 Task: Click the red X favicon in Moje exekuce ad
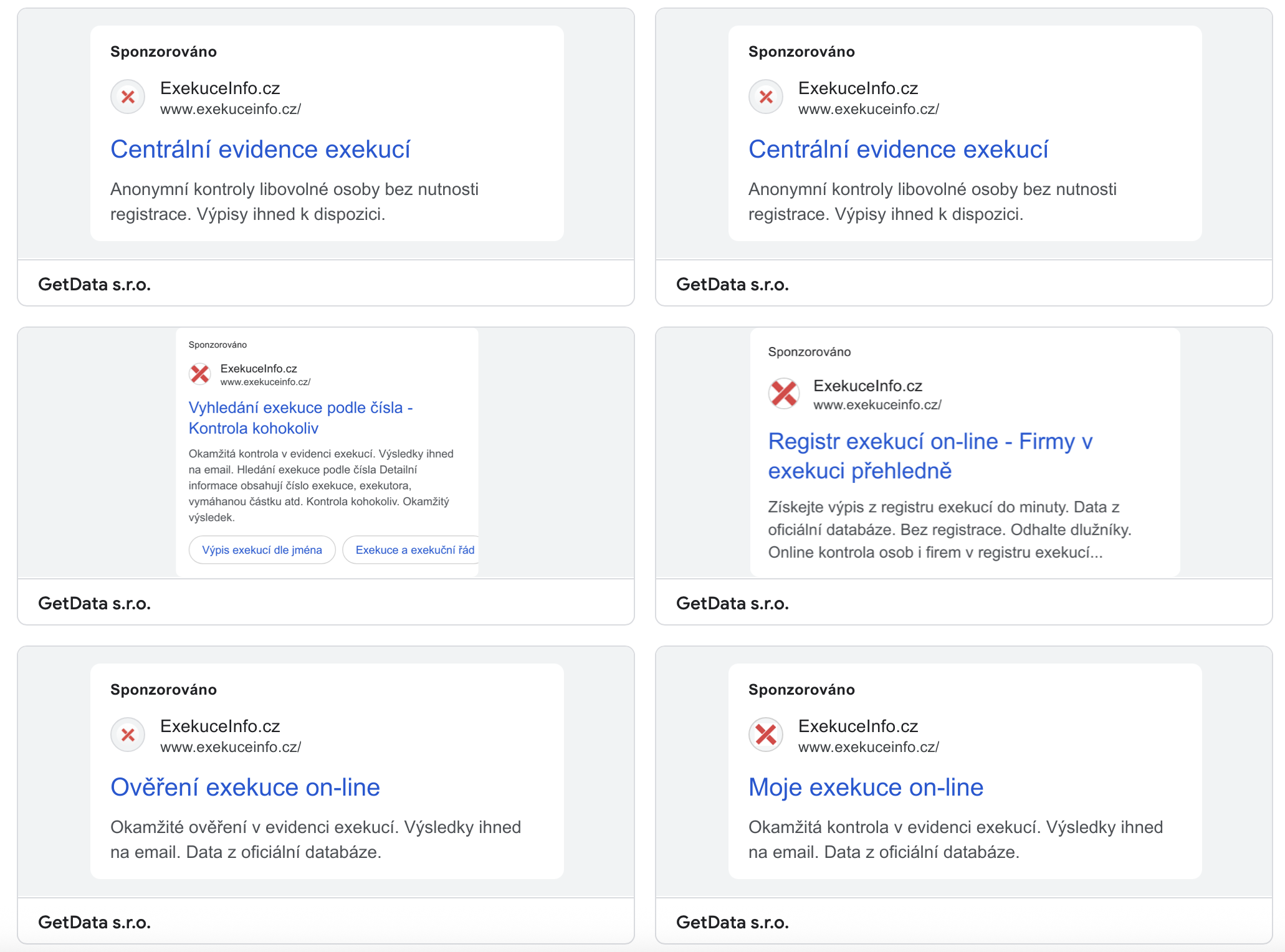point(766,735)
